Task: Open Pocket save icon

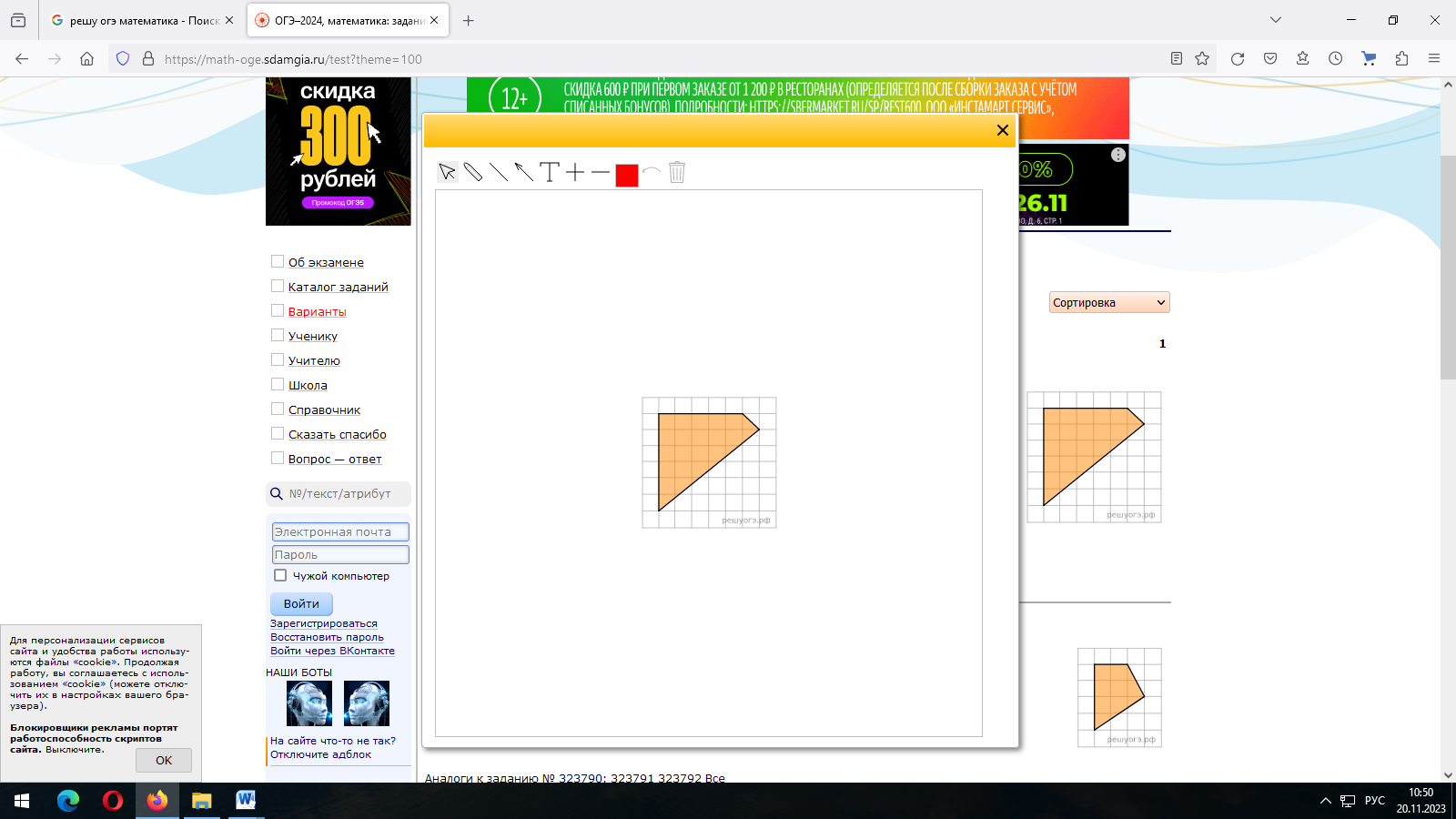Action: 1270,58
